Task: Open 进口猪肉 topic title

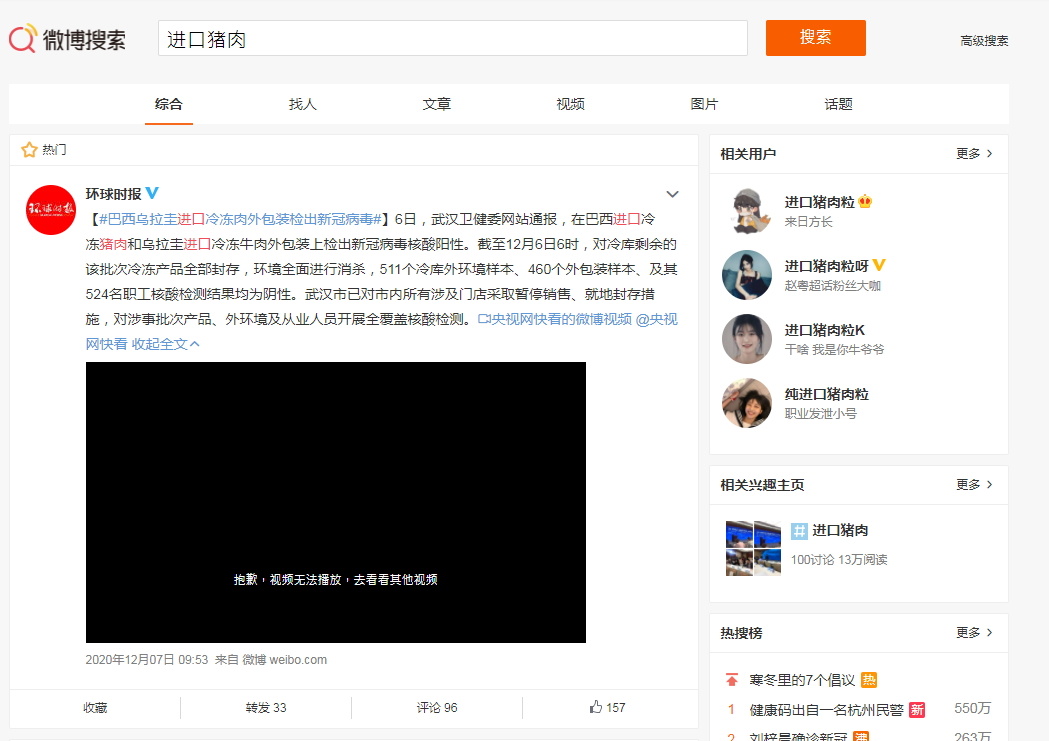Action: click(840, 530)
